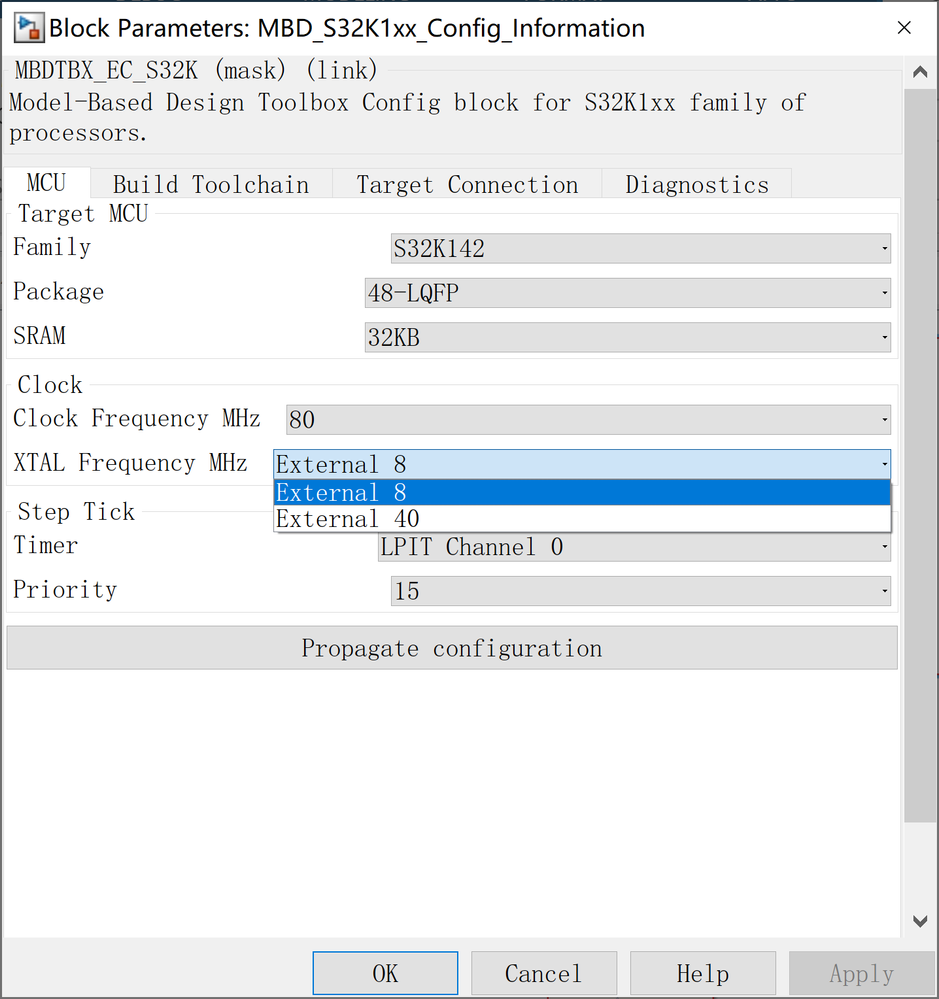The height and width of the screenshot is (999, 939).
Task: Open the SRAM dropdown showing 32KB
Action: 627,337
